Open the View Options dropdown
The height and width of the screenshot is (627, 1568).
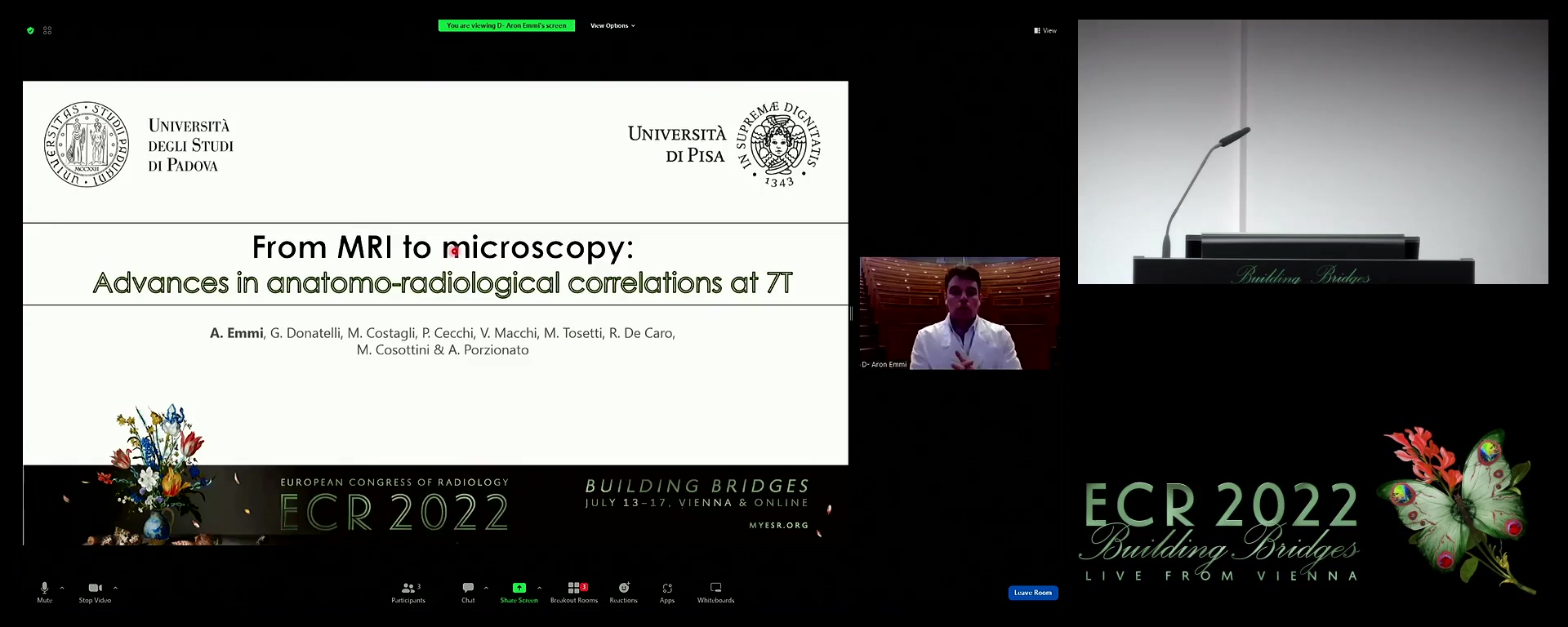click(x=612, y=25)
